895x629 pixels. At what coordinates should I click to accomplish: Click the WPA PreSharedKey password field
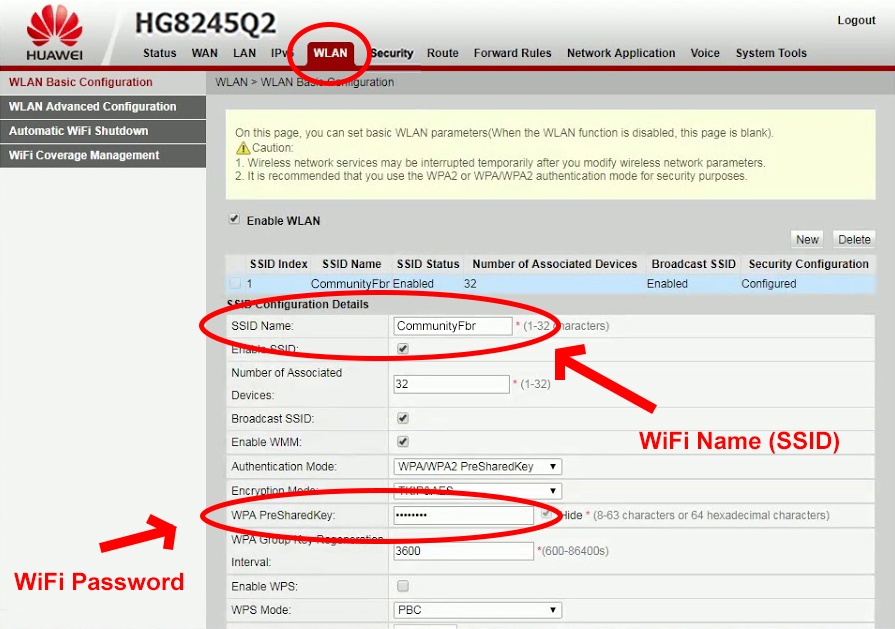463,516
